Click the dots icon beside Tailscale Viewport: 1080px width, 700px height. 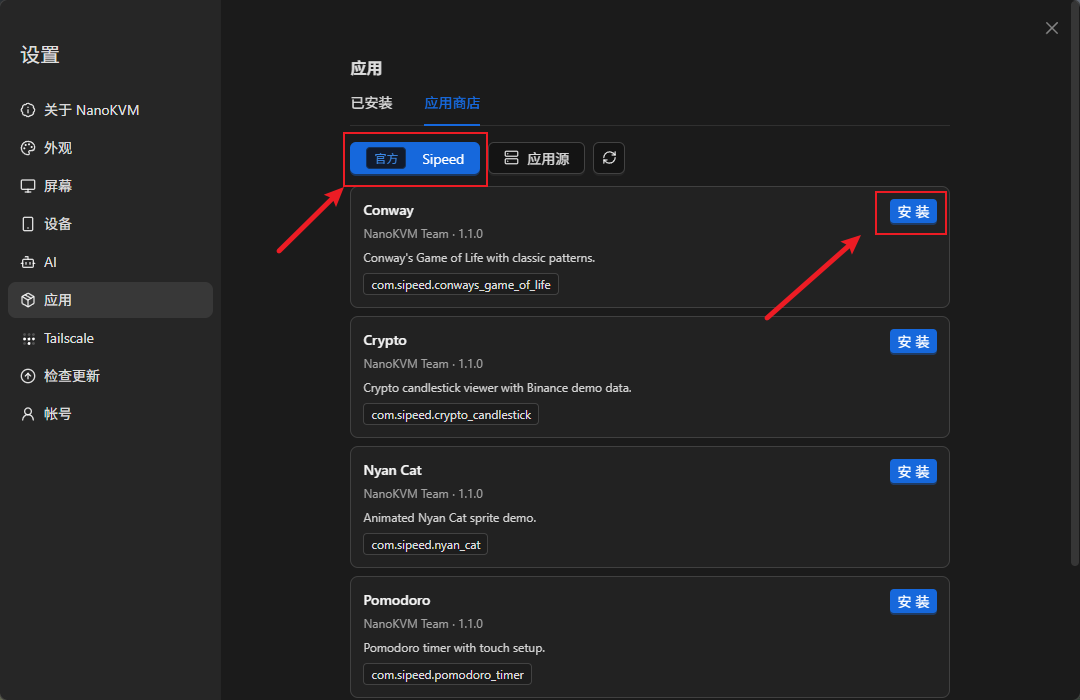coord(28,338)
